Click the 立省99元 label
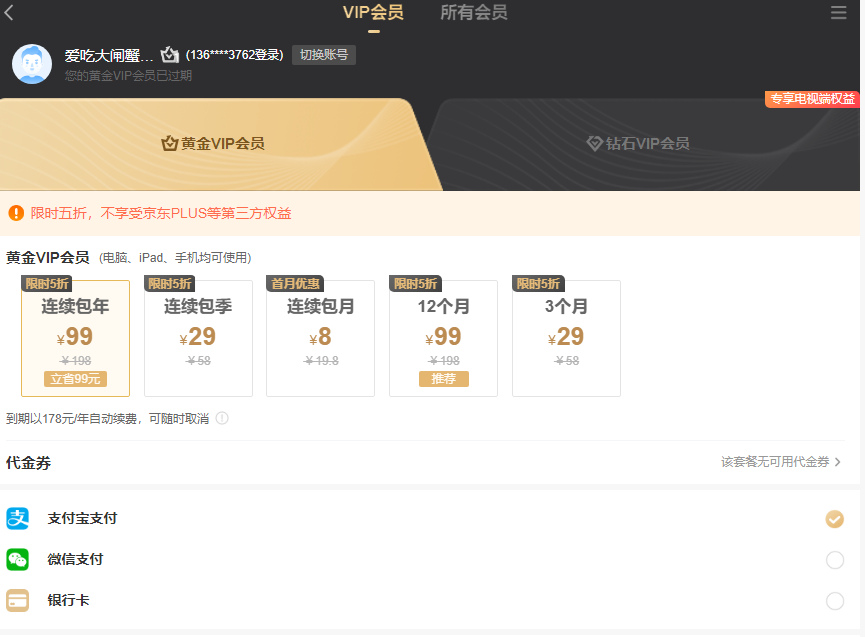 coord(76,379)
